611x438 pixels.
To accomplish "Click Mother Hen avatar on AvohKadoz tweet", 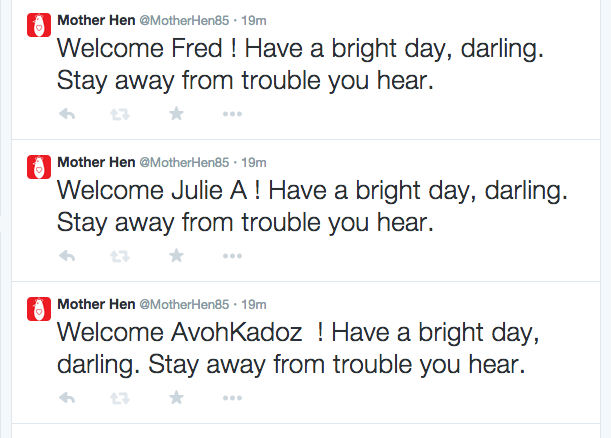I will pos(38,310).
